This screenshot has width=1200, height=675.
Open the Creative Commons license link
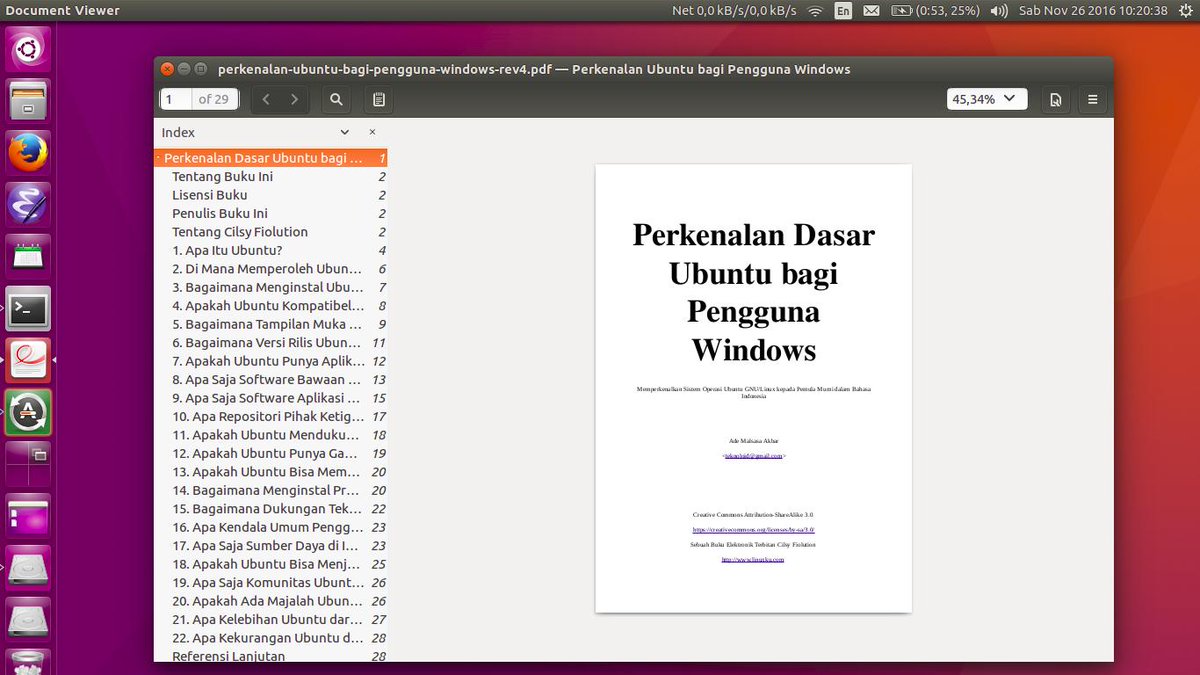pyautogui.click(x=753, y=529)
